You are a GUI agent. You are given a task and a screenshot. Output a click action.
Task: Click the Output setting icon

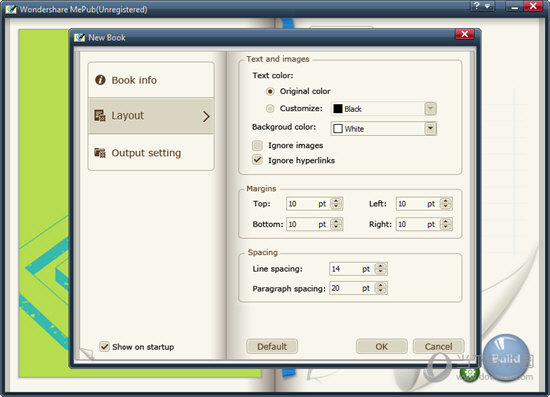click(x=100, y=153)
